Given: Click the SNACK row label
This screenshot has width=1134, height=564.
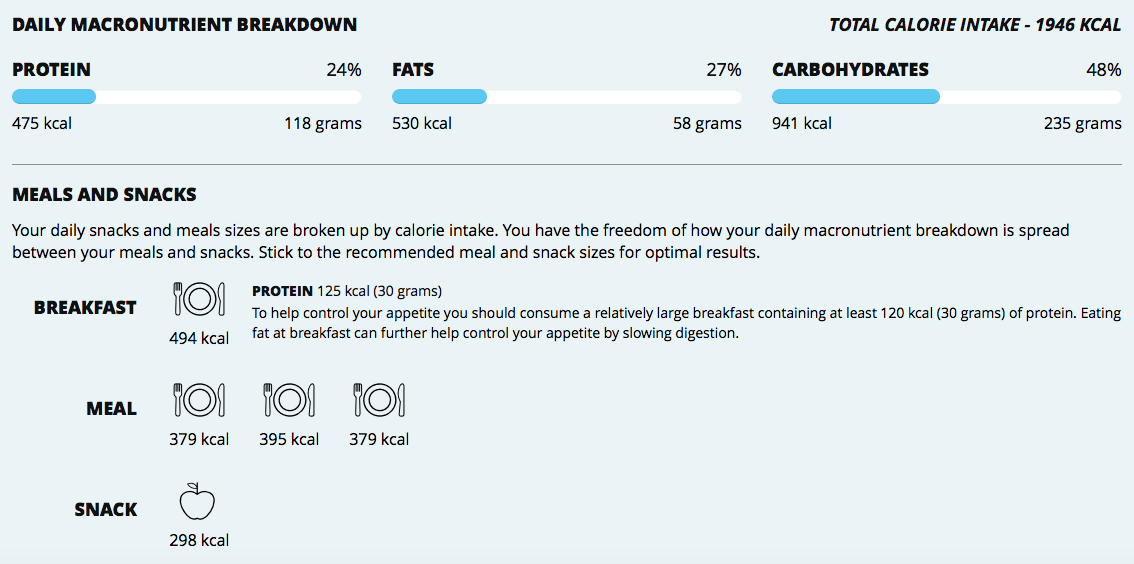Looking at the screenshot, I should (x=105, y=510).
